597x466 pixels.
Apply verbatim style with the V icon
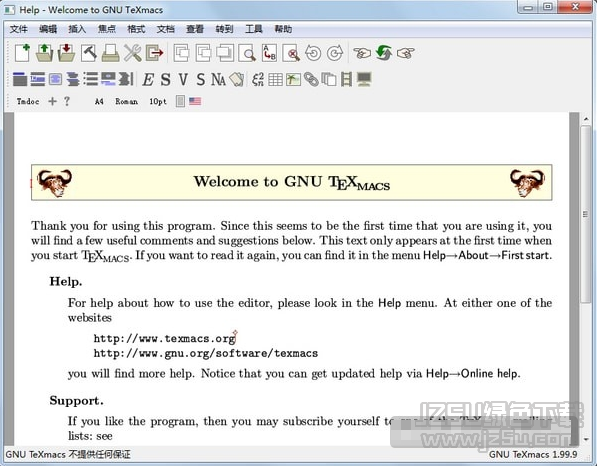183,80
